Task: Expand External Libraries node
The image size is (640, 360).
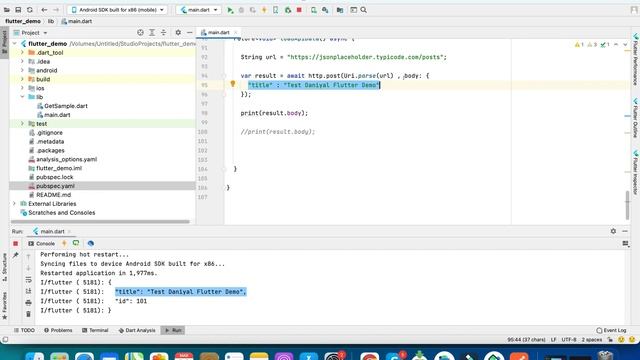Action: tap(15, 203)
